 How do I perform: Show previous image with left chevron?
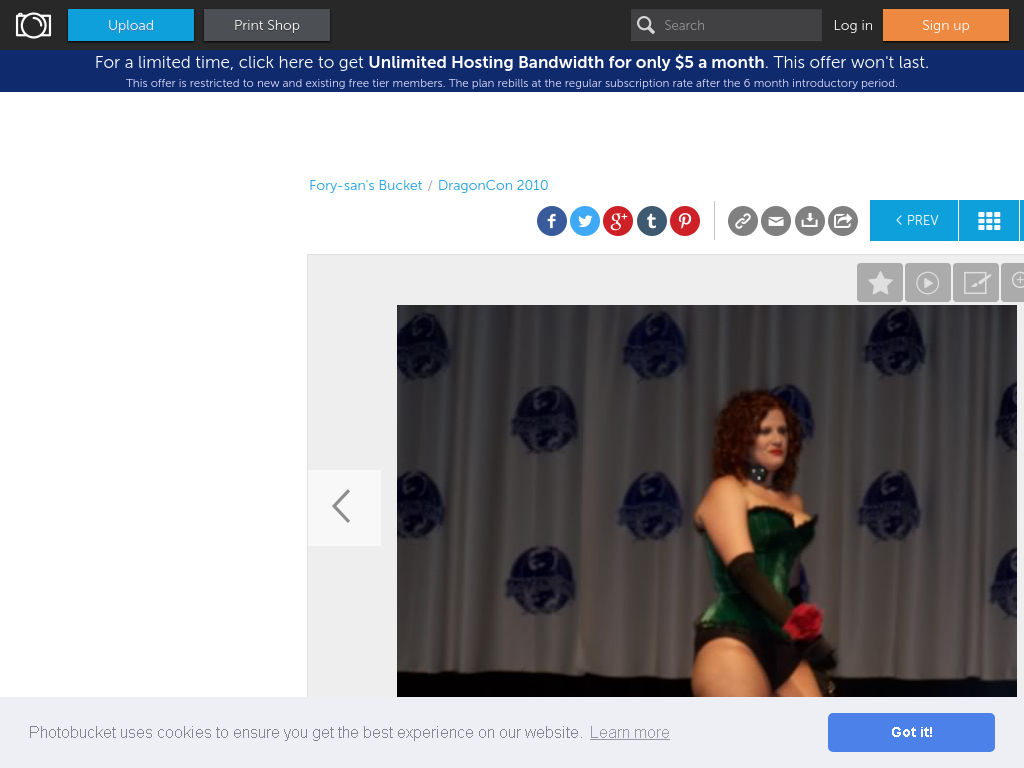[344, 507]
